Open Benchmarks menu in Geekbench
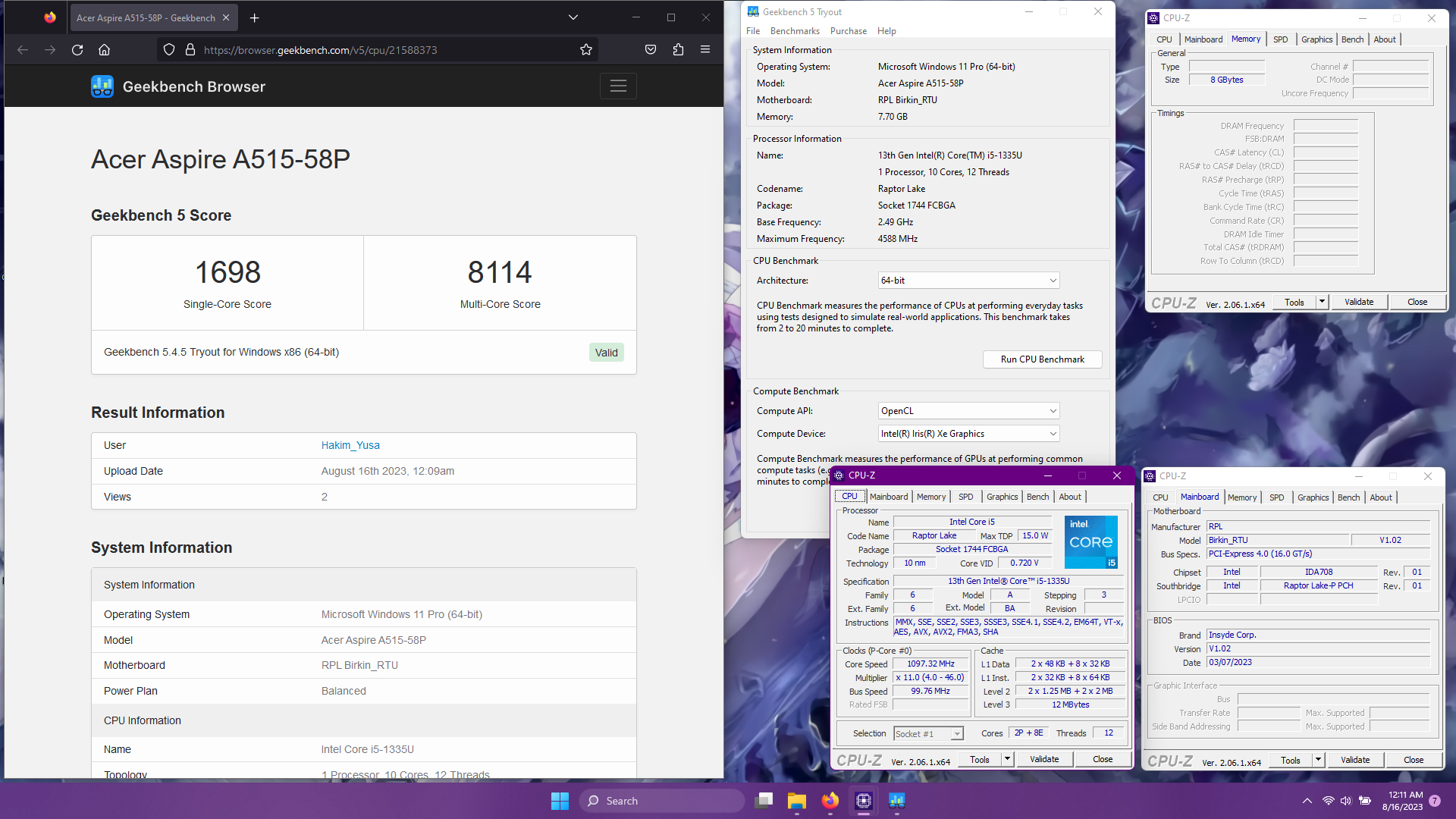This screenshot has width=1456, height=819. [x=795, y=31]
